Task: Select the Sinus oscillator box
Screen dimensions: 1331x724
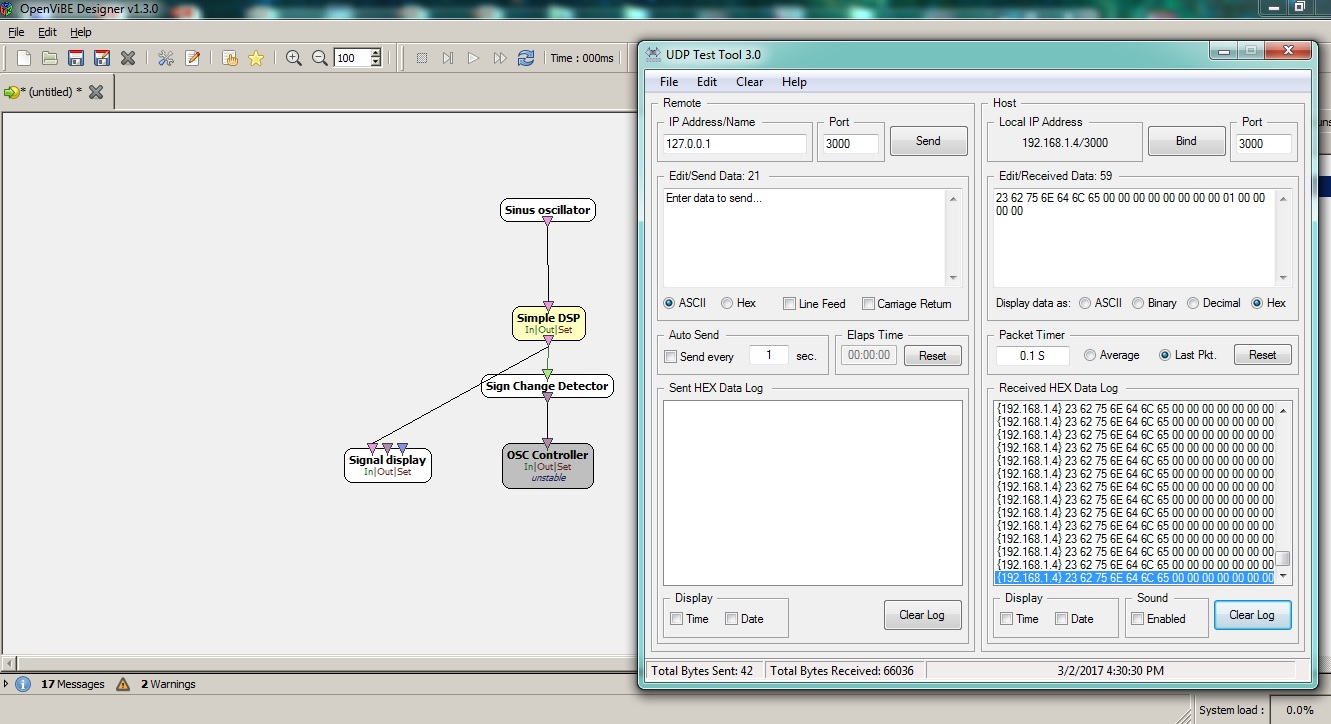Action: [548, 210]
